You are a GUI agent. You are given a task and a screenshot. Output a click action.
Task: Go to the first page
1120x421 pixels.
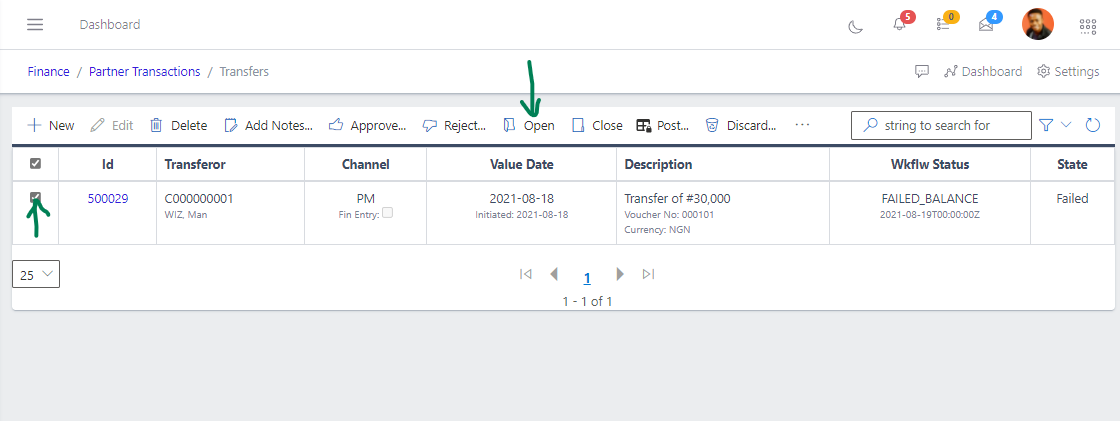pyautogui.click(x=526, y=274)
